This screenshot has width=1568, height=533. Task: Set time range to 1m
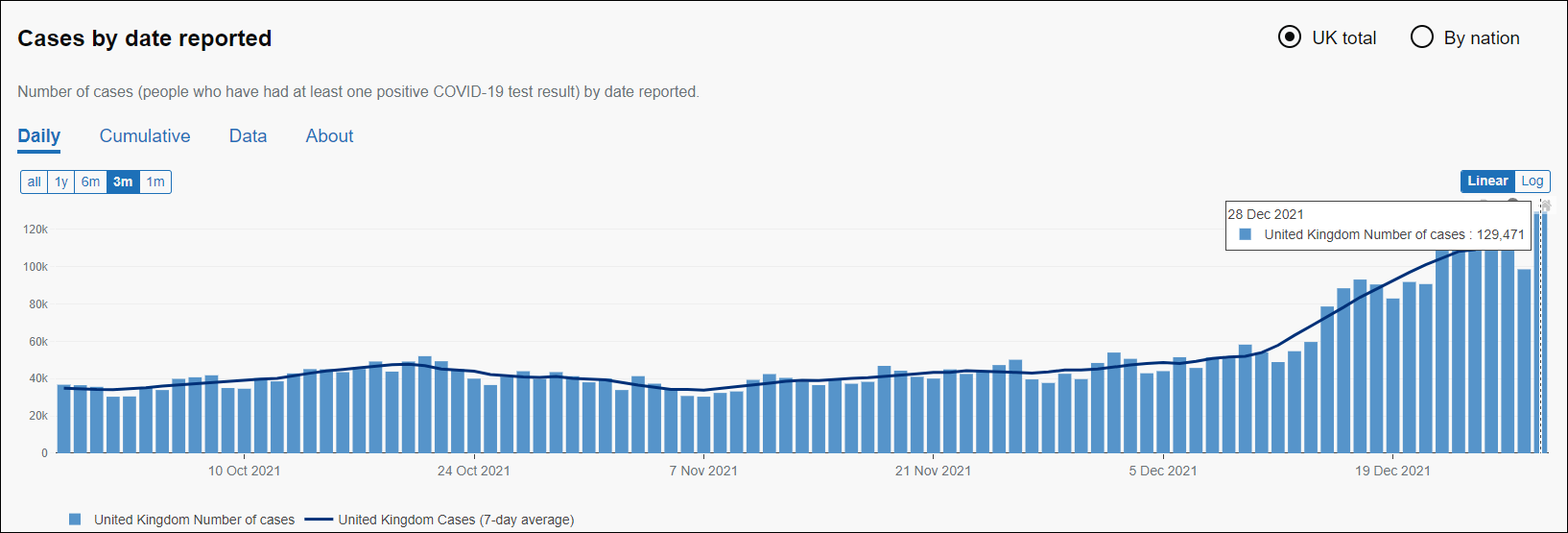pos(155,182)
